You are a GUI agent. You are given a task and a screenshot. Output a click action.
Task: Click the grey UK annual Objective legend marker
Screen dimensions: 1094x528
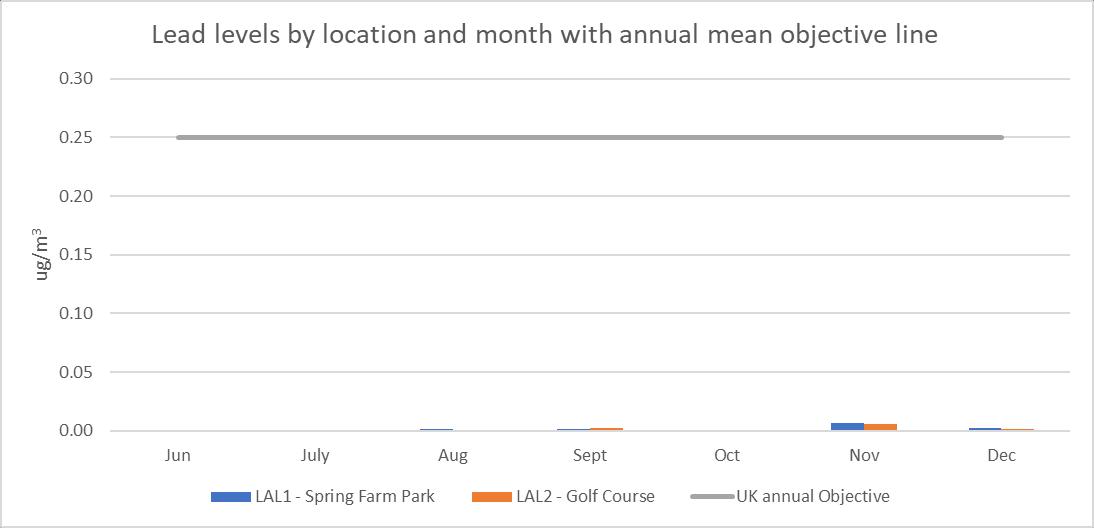click(x=711, y=496)
